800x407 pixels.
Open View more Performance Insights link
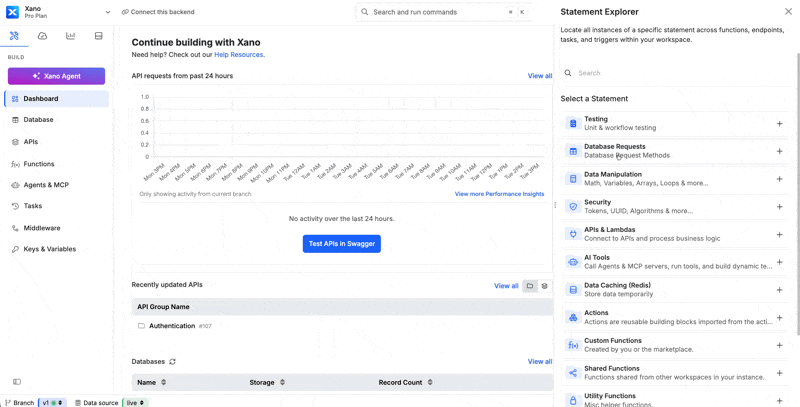click(x=499, y=194)
